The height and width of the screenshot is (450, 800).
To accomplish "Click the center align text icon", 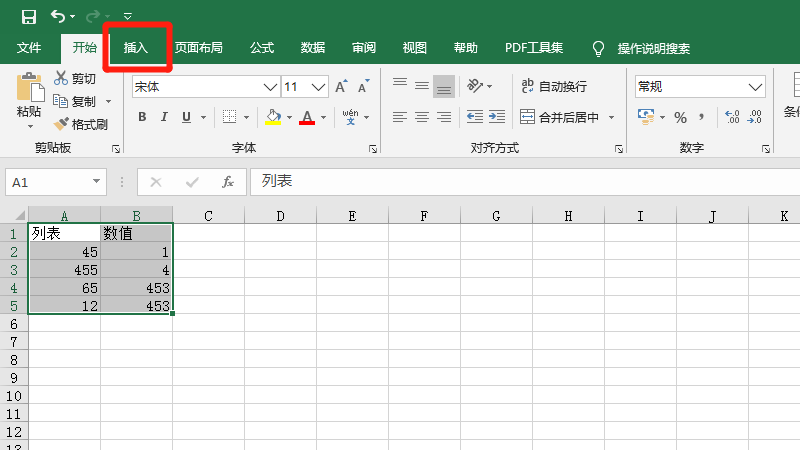I will coord(421,117).
